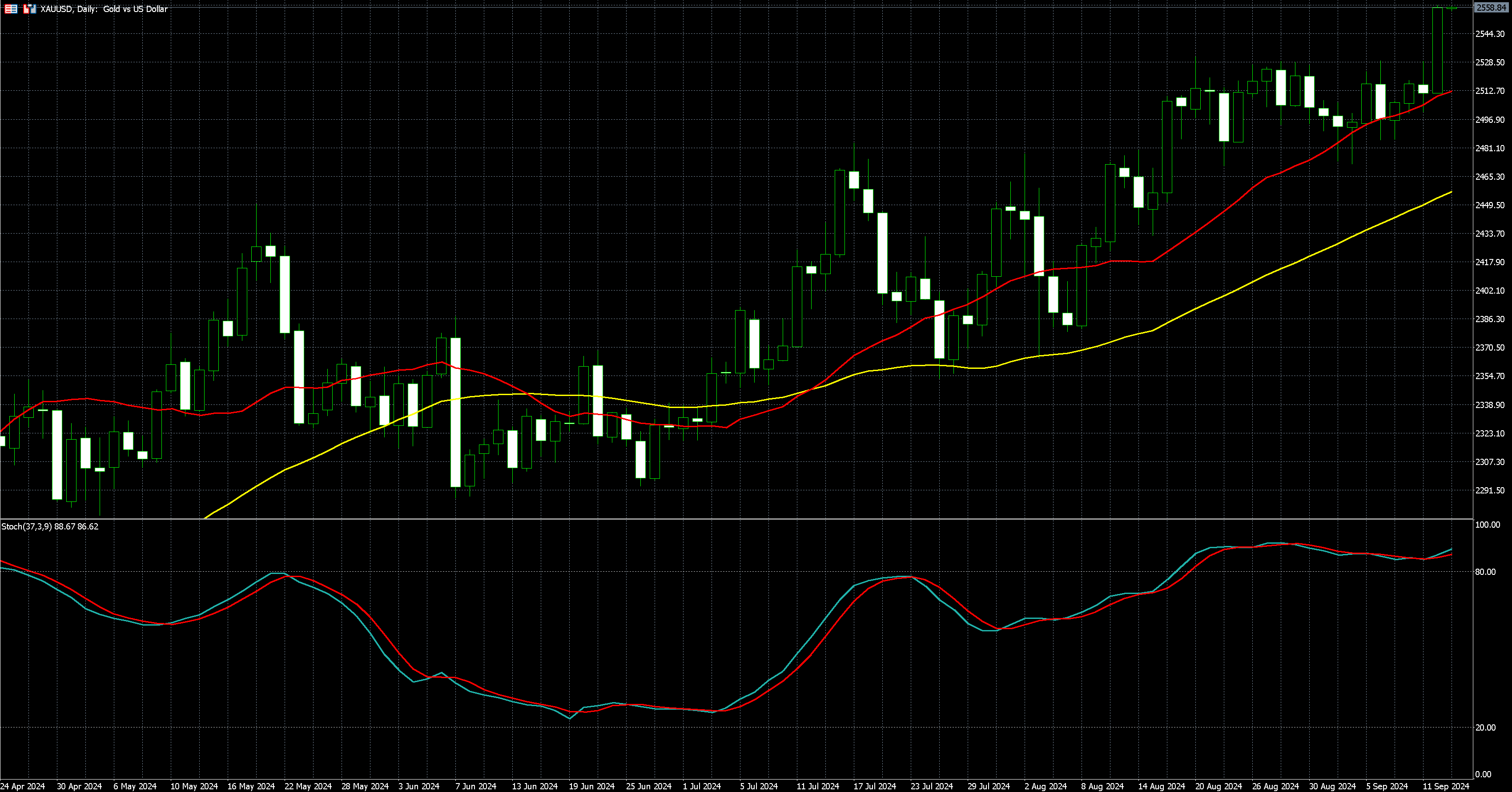Click the 24 Apr 2024 date label
Viewport: 1512px width, 792px height.
coord(22,786)
